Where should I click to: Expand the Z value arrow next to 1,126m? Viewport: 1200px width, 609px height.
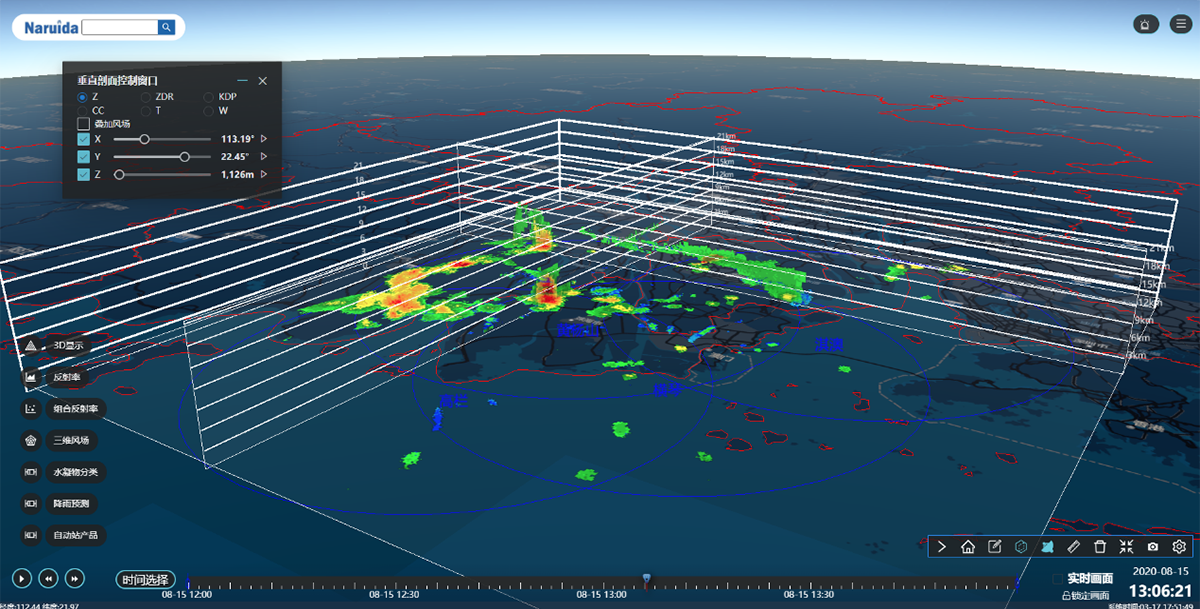264,174
